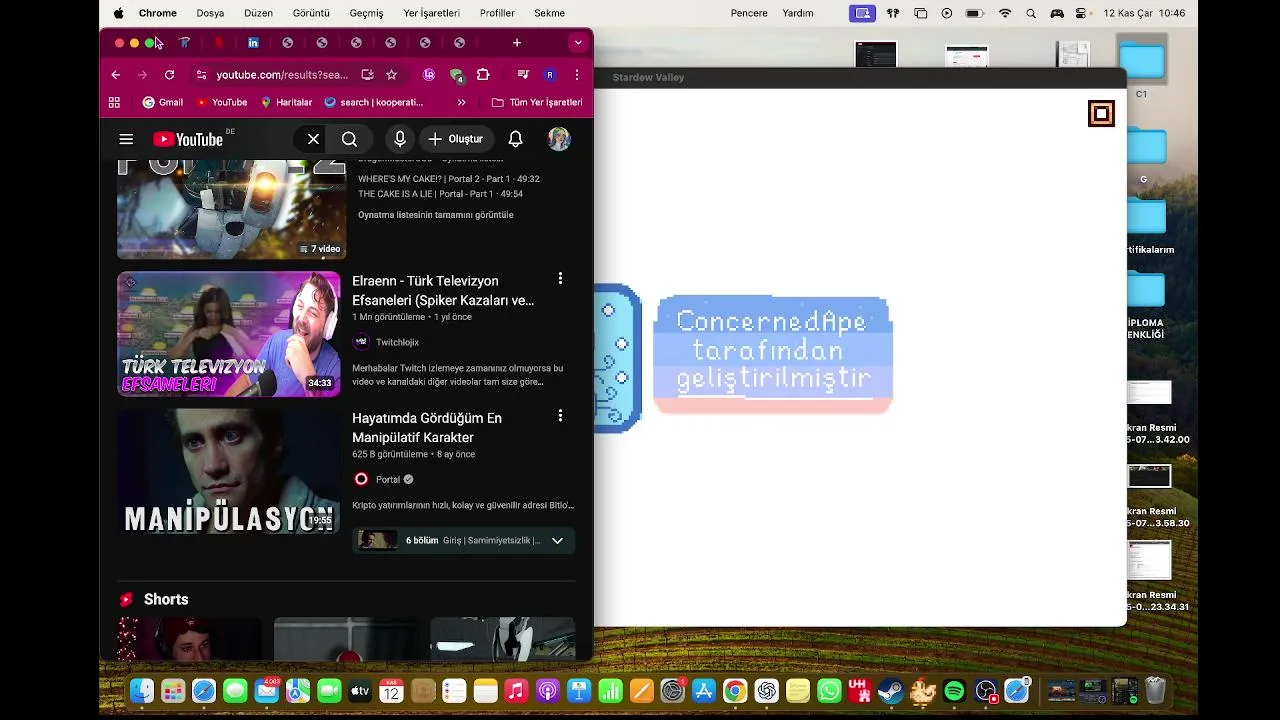This screenshot has width=1280, height=720.
Task: View site information icon in address bar
Action: point(201,74)
